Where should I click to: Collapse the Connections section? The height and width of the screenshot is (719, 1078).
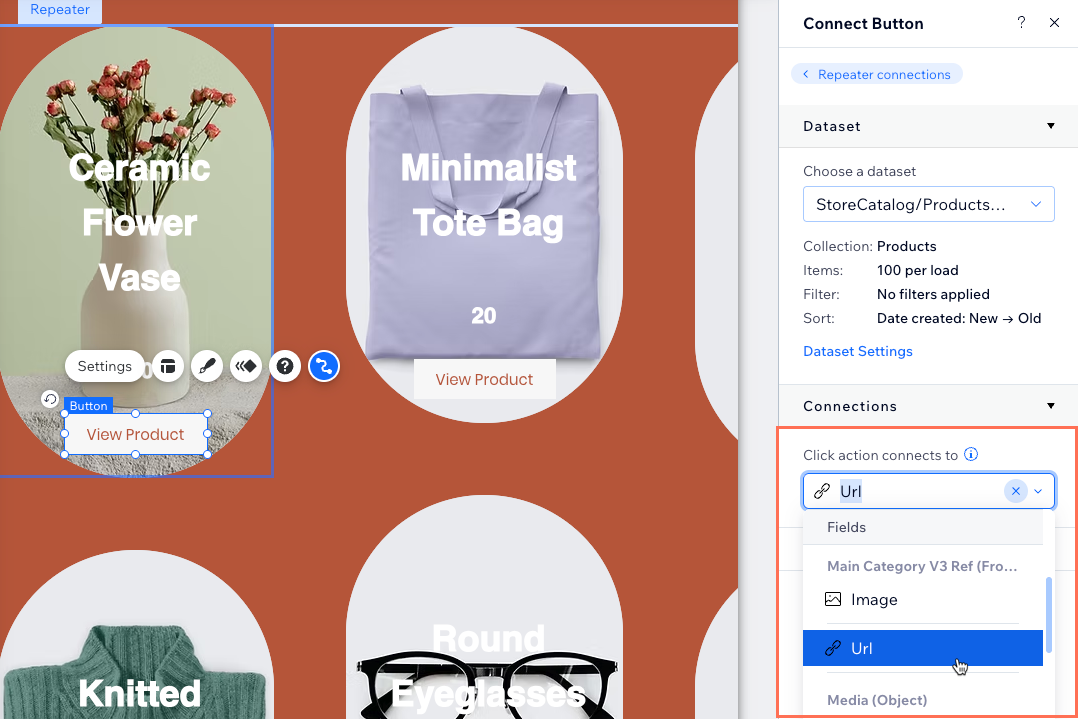tap(1050, 406)
